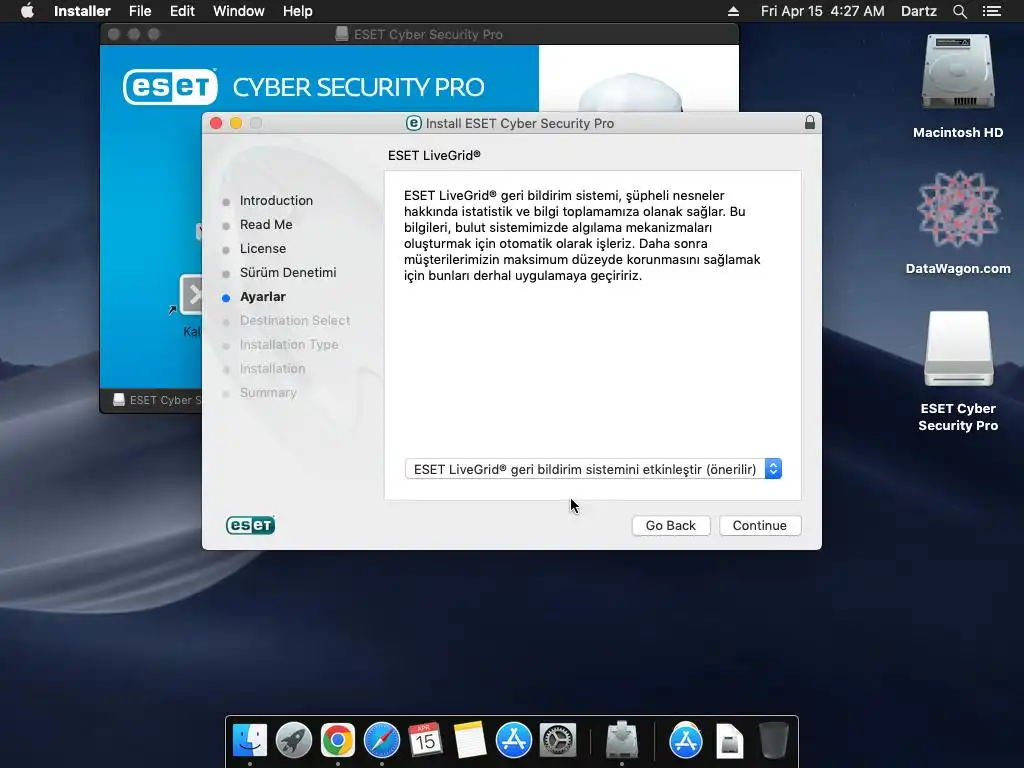Open Notification Center list icon
The width and height of the screenshot is (1024, 768).
991,11
